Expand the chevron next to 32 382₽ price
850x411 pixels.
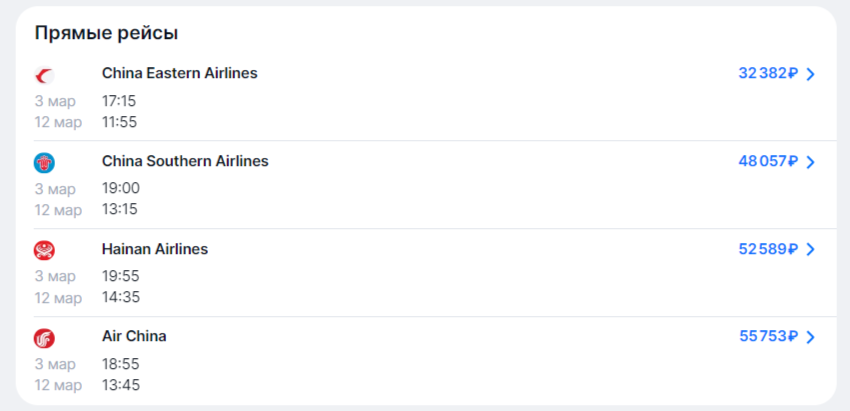pos(810,74)
